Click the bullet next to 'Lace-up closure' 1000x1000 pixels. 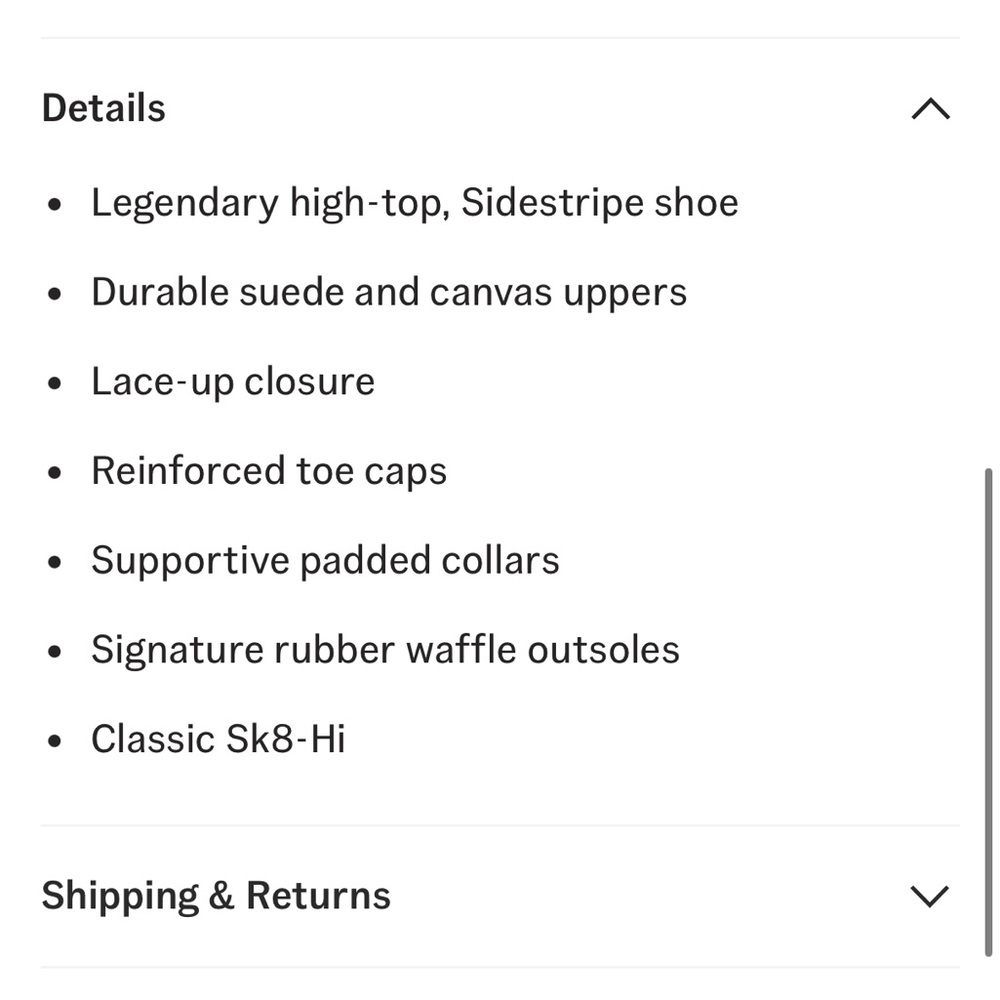[56, 384]
